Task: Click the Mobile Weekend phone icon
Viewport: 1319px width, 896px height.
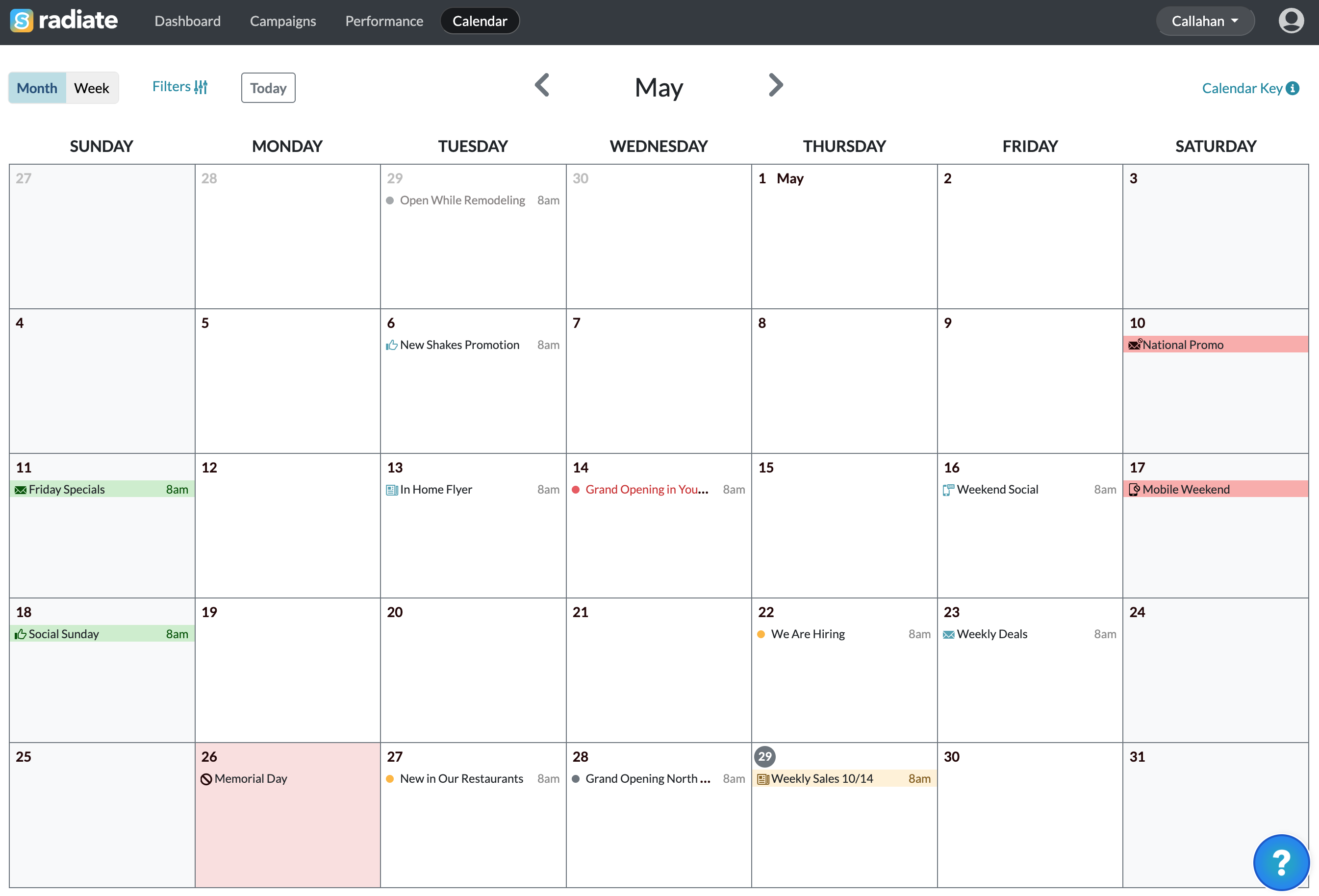Action: [x=1134, y=490]
